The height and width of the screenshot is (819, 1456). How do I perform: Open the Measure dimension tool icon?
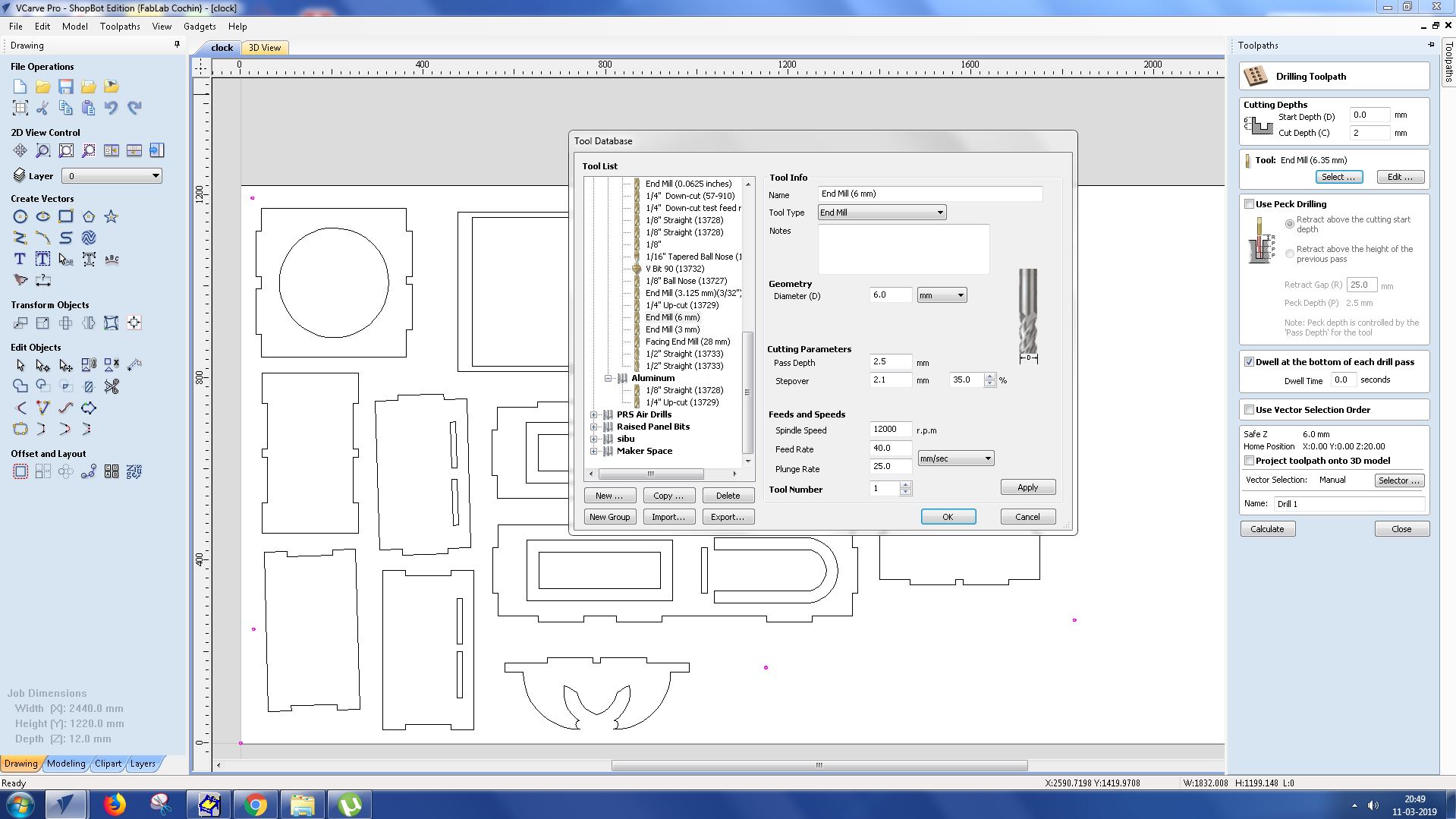(x=43, y=281)
